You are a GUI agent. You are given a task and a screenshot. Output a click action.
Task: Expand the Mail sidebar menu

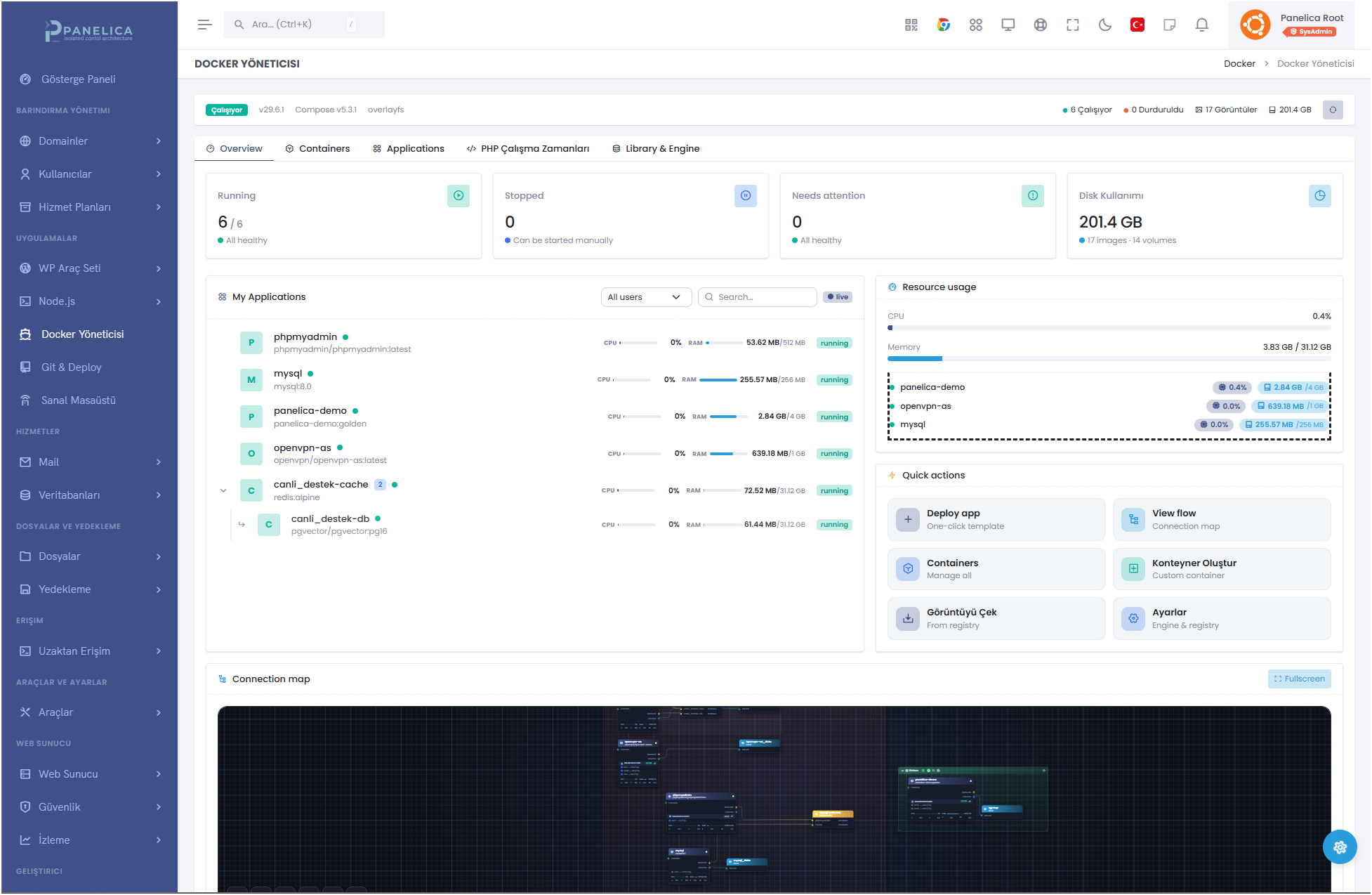click(89, 462)
